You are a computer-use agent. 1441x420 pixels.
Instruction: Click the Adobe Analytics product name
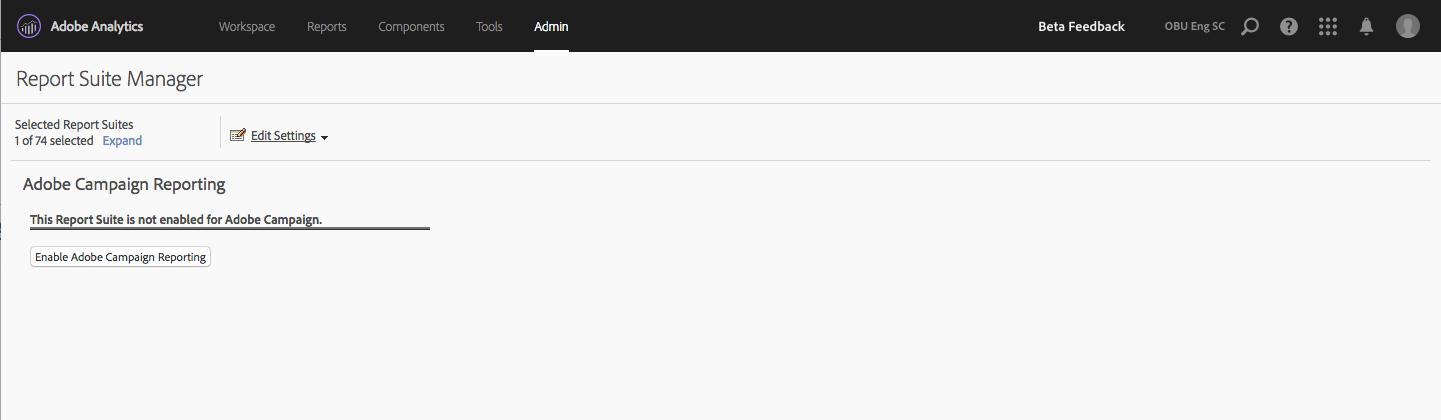97,27
